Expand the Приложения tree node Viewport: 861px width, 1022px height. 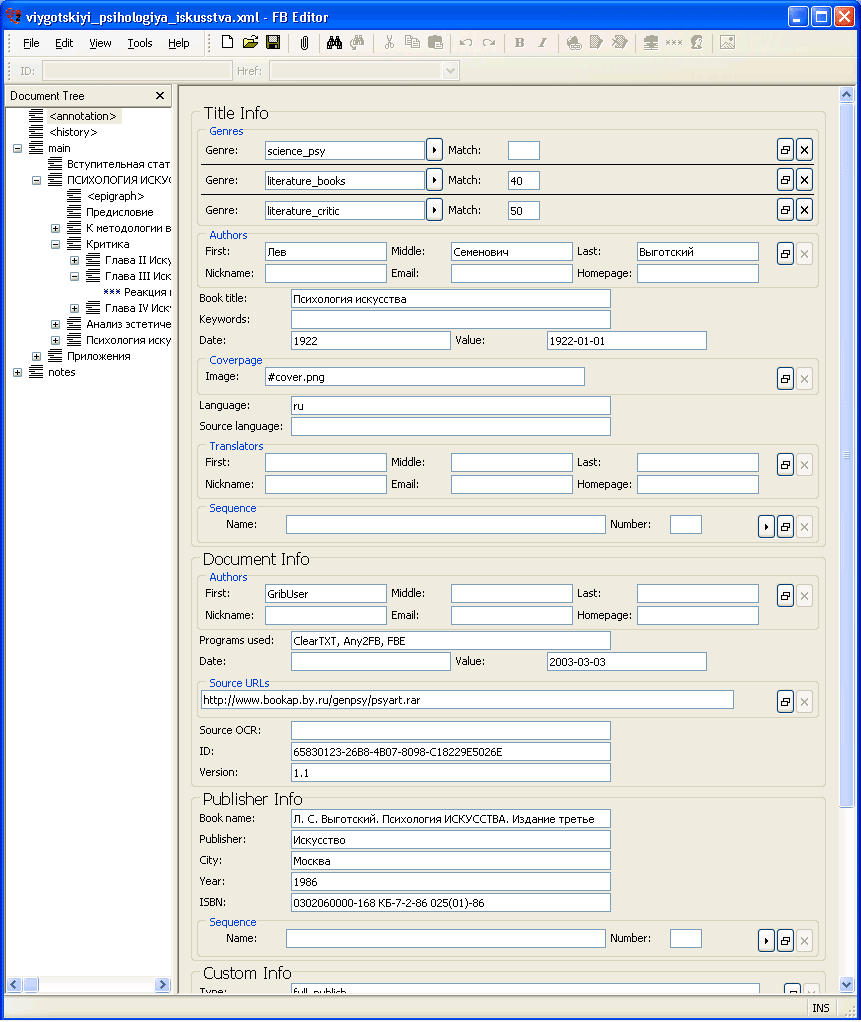tap(36, 357)
